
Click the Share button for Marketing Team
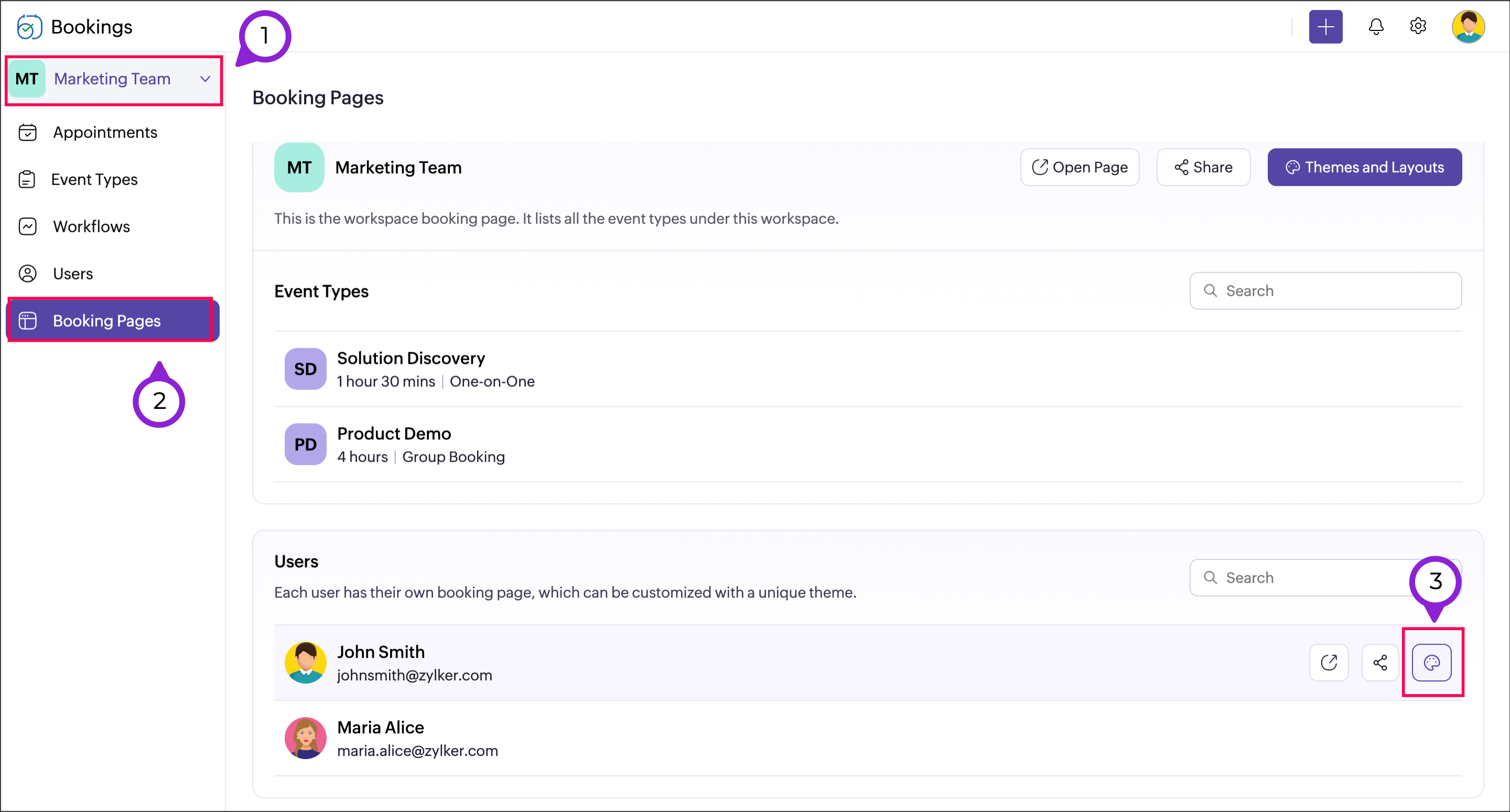(x=1203, y=168)
